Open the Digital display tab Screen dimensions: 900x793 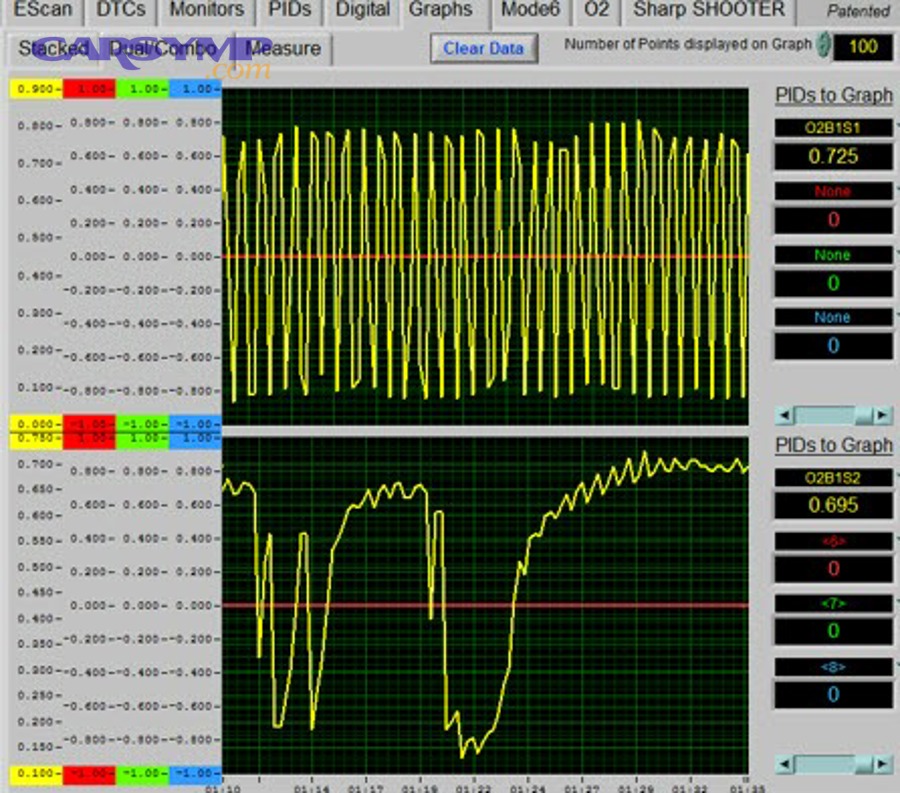[x=361, y=11]
